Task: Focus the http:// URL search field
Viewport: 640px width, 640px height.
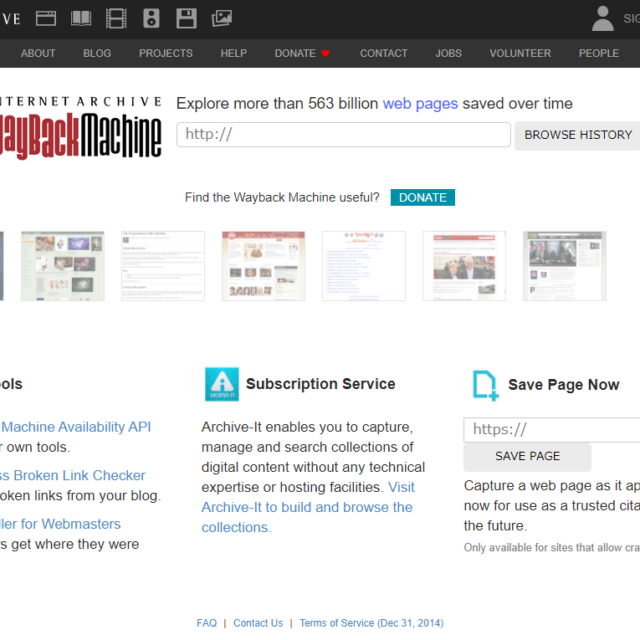Action: coord(343,134)
